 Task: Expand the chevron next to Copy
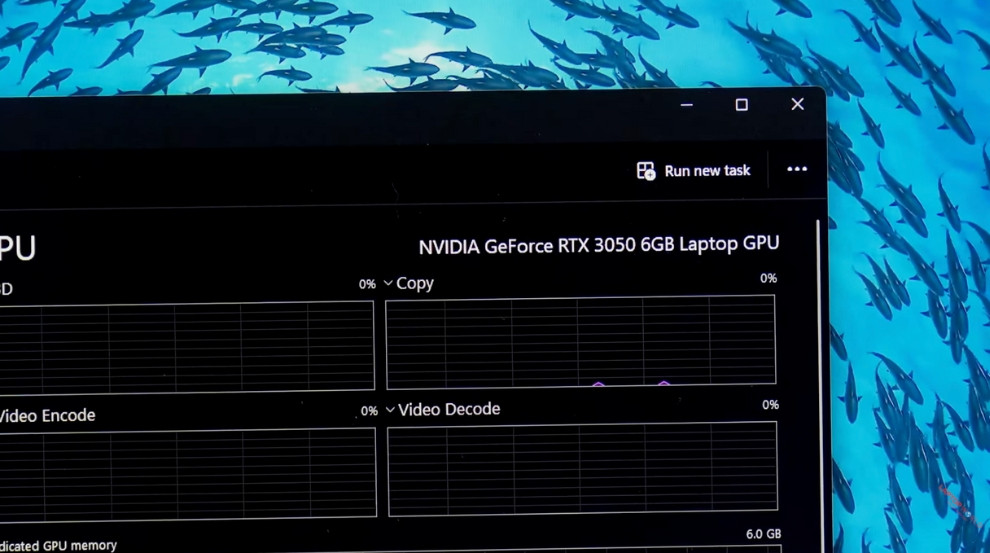click(388, 284)
